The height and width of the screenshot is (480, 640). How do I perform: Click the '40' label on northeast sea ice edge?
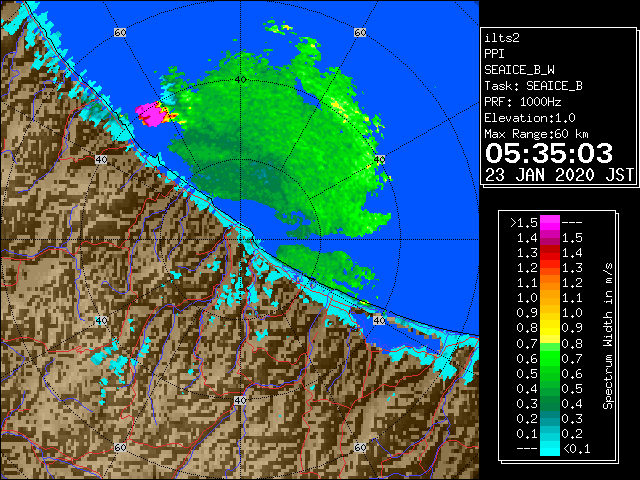(380, 160)
